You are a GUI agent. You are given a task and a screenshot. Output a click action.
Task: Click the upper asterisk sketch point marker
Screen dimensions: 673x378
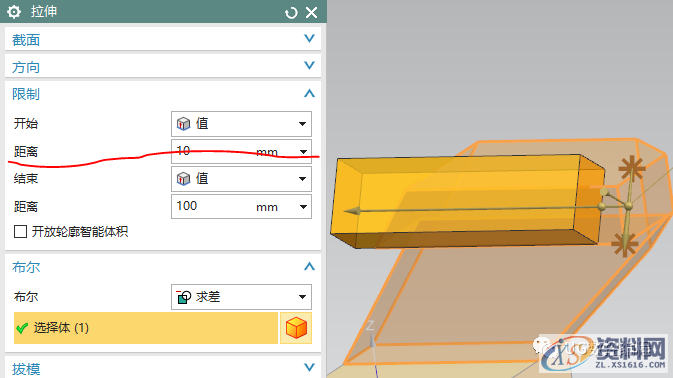(x=632, y=169)
